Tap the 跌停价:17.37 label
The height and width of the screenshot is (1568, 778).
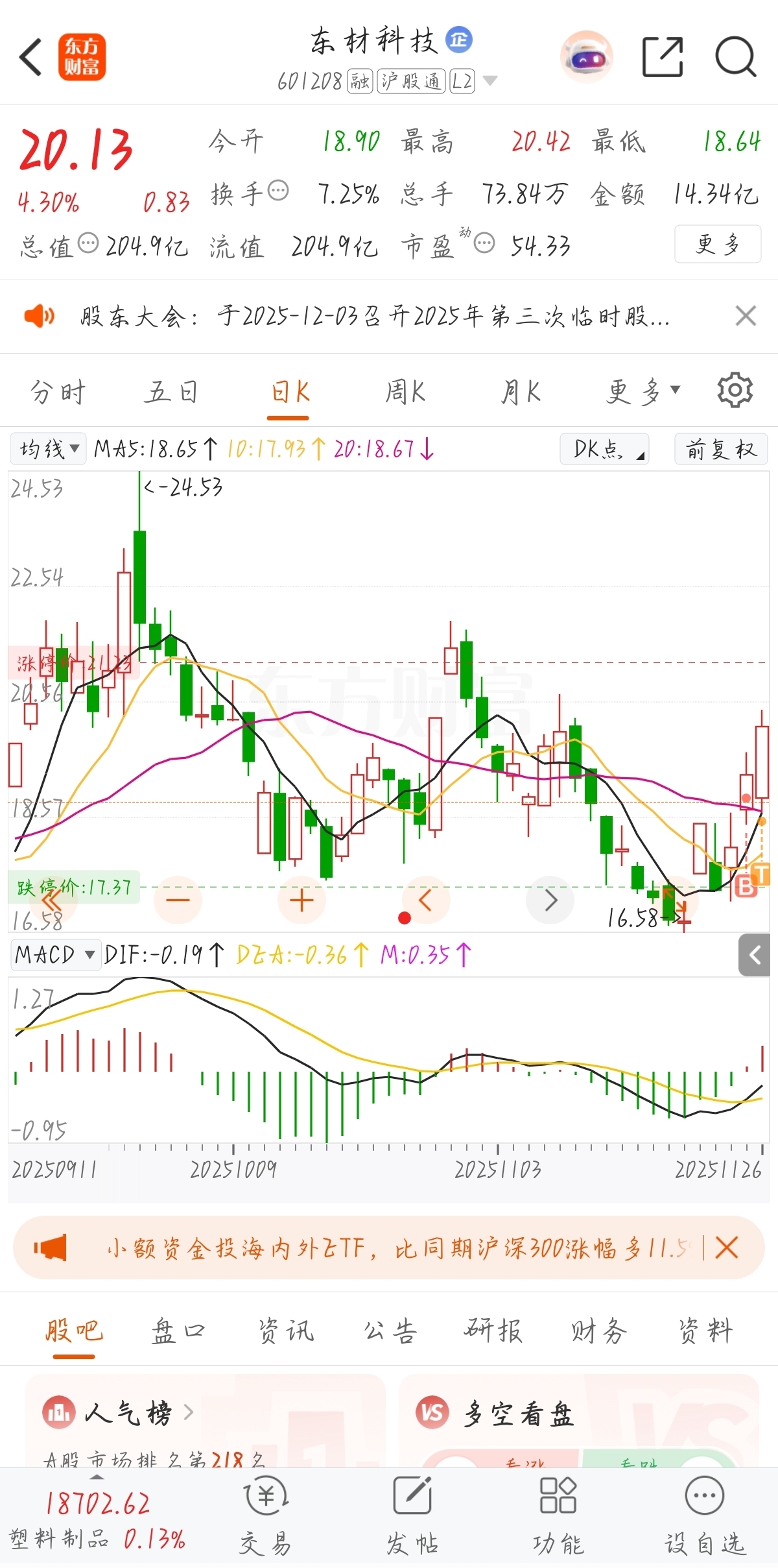click(74, 887)
